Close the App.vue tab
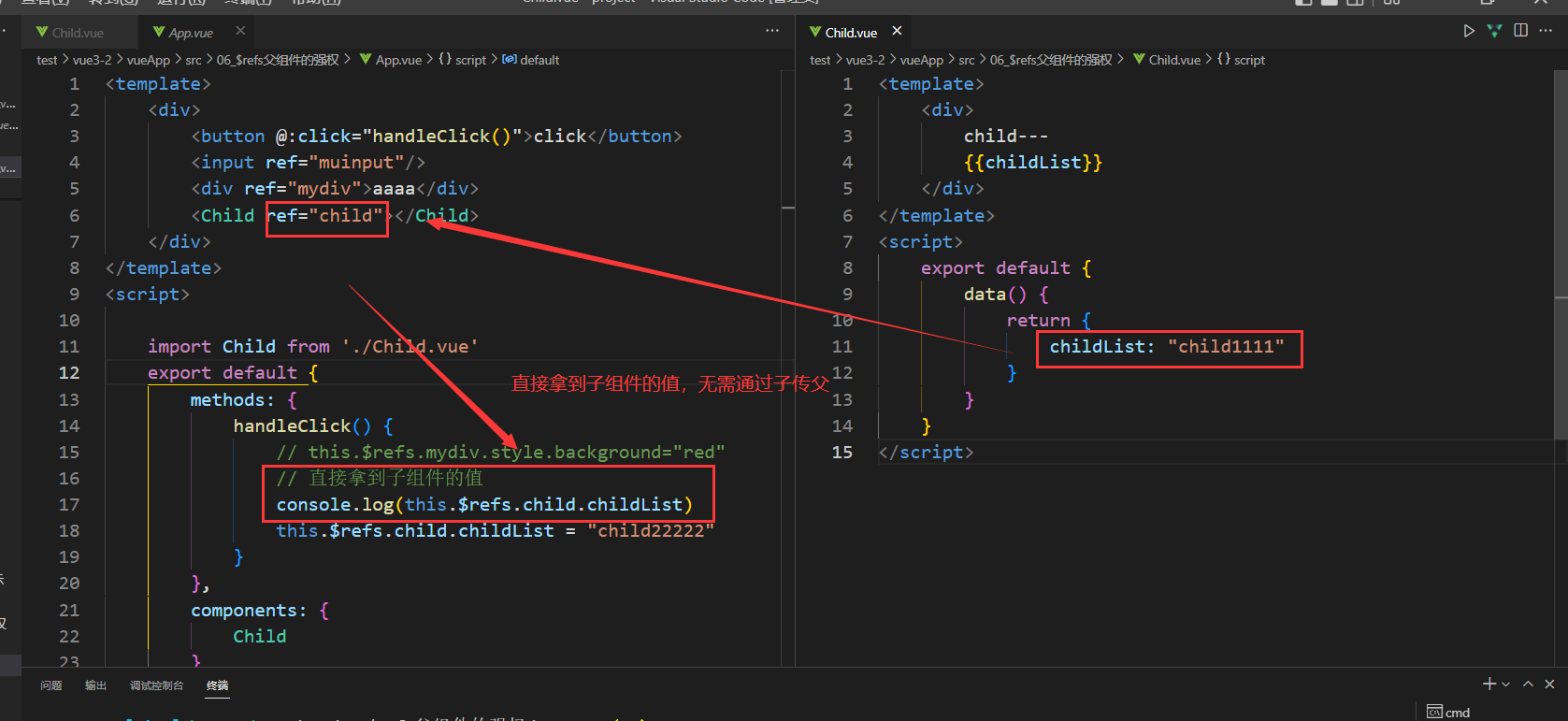Screen dimensions: 1568x721 pos(240,31)
